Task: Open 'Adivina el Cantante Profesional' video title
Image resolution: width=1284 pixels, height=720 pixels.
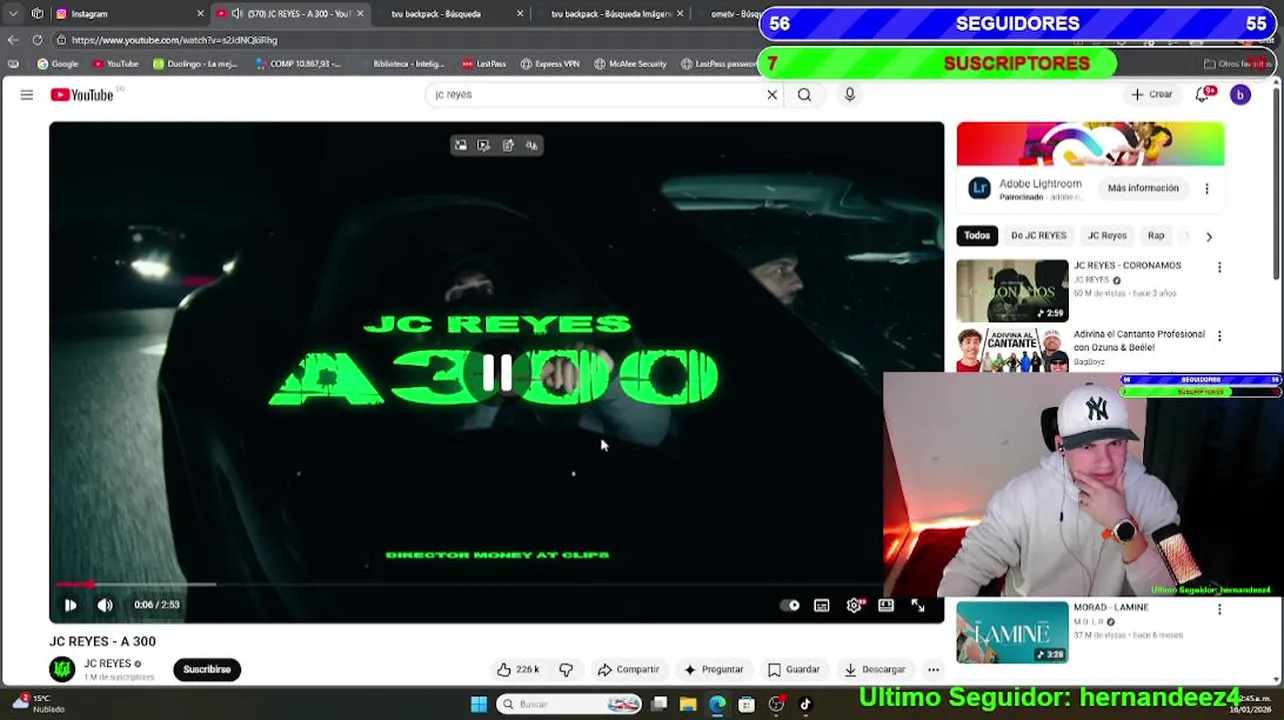Action: pos(1139,341)
